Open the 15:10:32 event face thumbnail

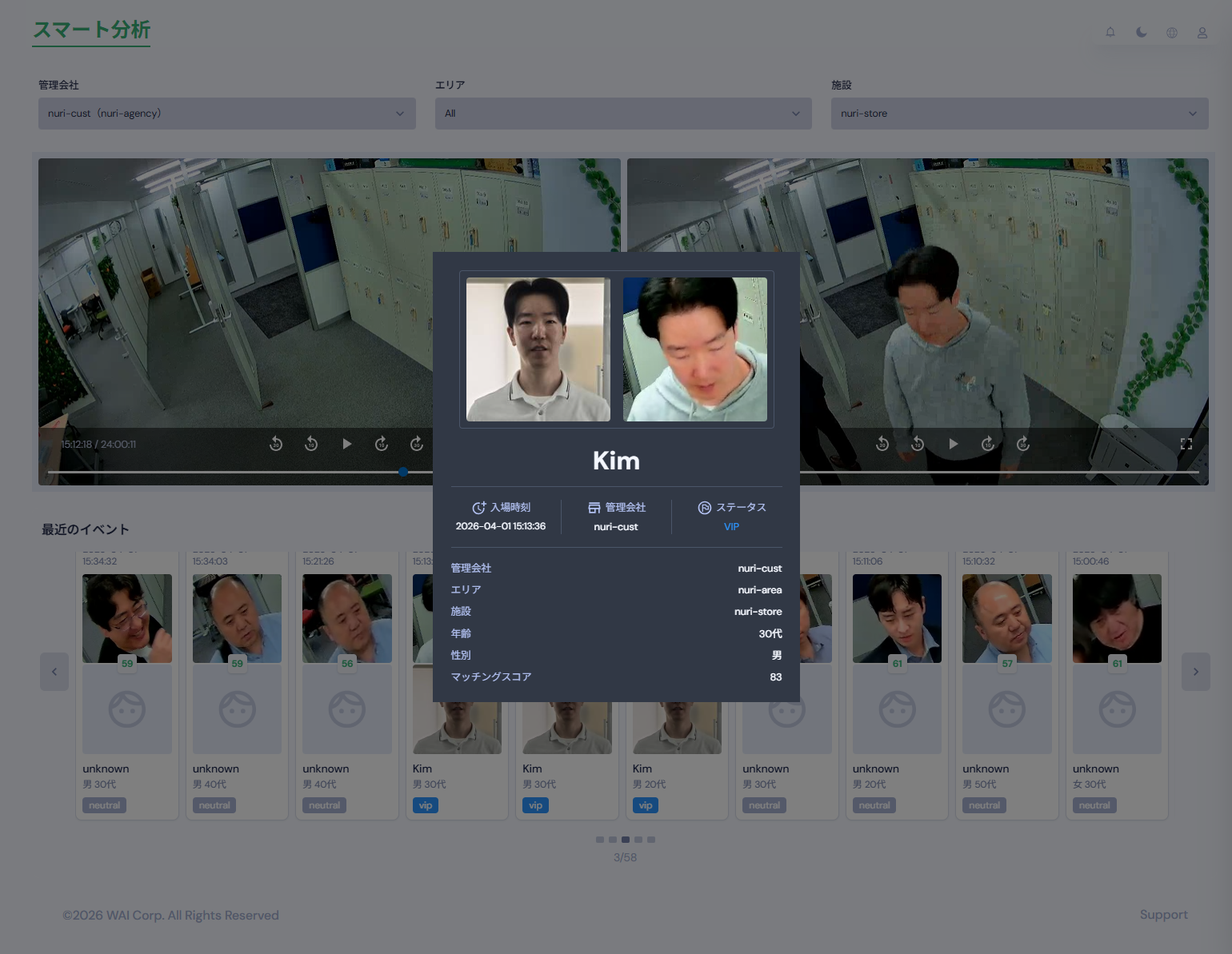pyautogui.click(x=1007, y=618)
